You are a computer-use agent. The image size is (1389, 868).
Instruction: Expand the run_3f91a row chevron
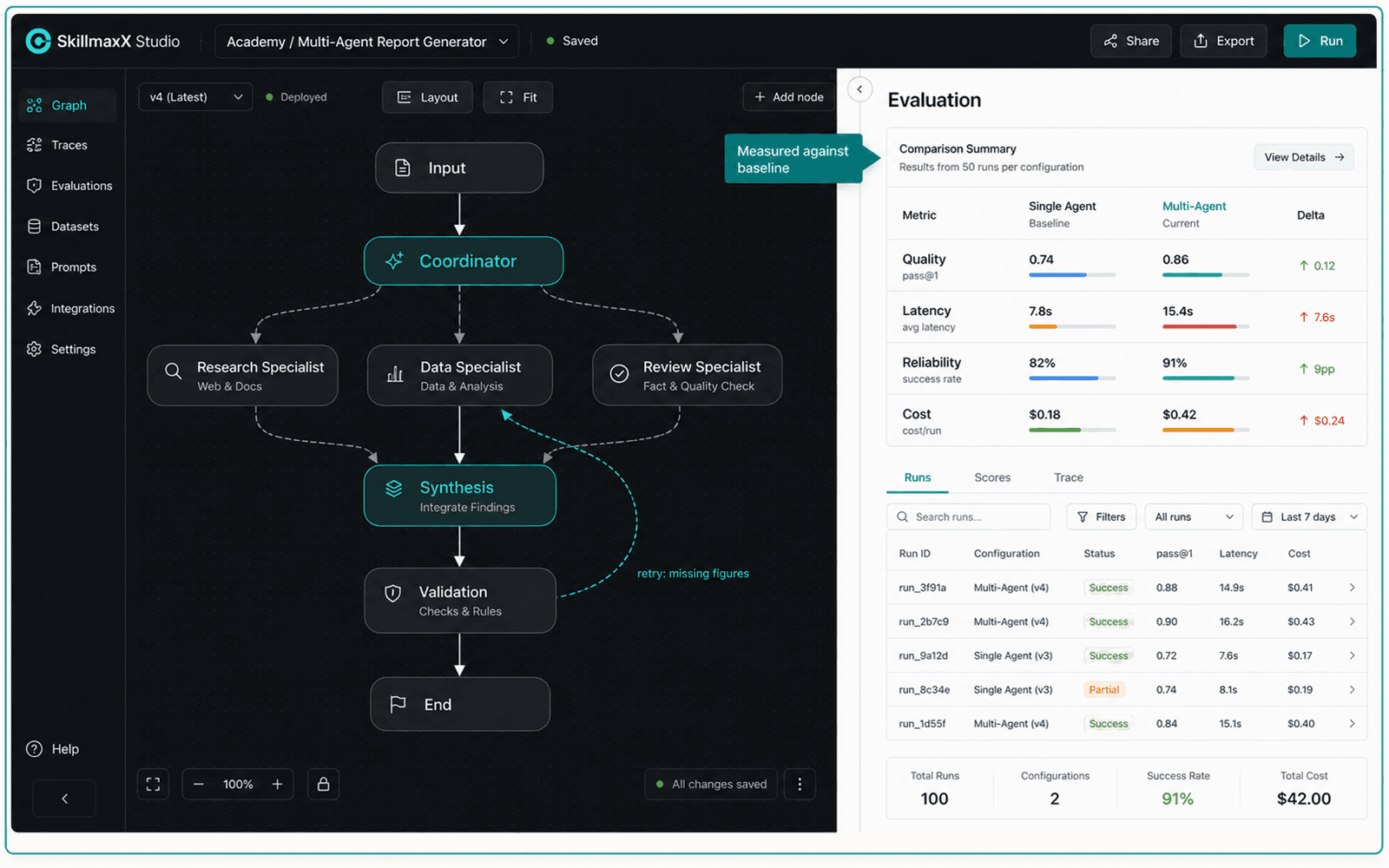(1352, 588)
